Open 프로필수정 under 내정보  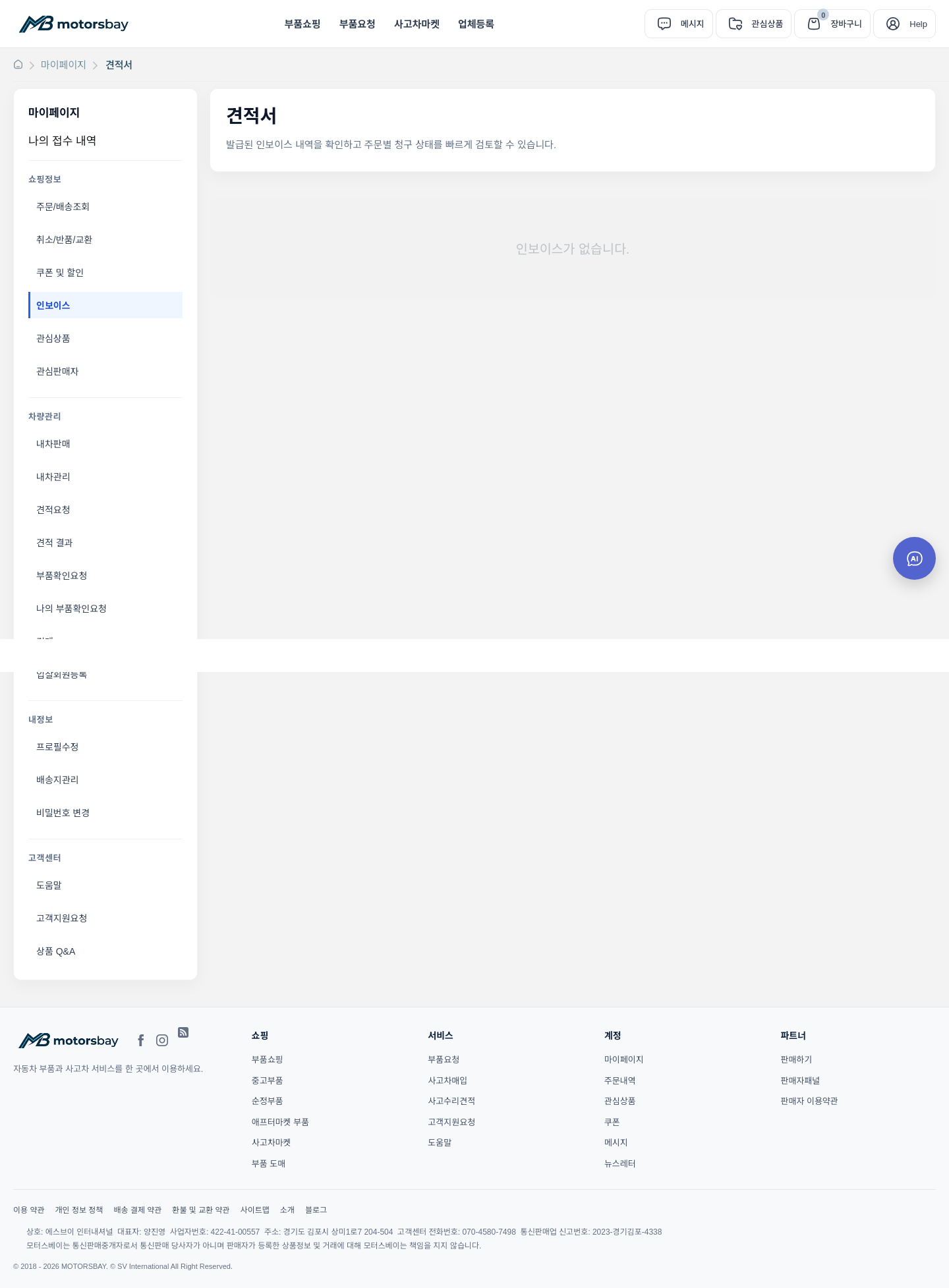105,746
